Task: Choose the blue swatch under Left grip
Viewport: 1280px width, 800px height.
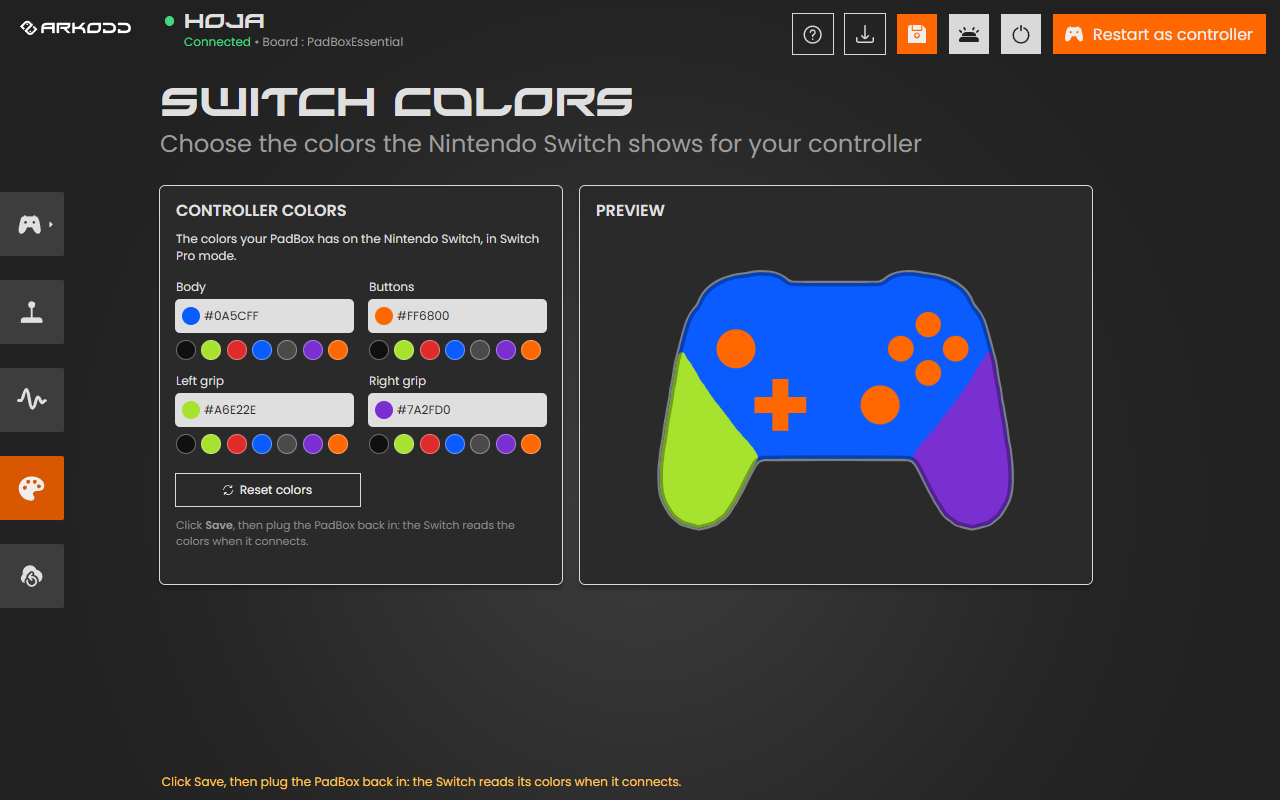Action: [x=262, y=444]
